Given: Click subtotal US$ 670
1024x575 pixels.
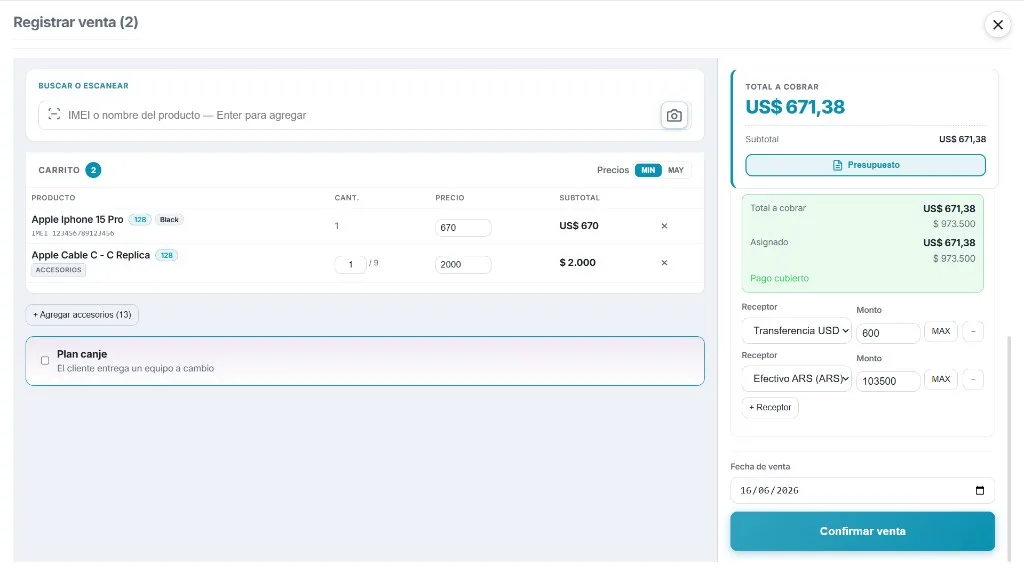Looking at the screenshot, I should coord(579,226).
